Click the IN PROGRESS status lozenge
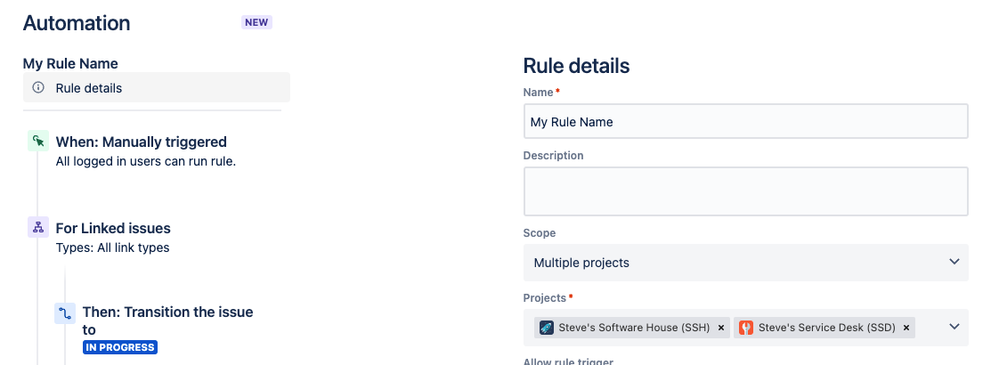This screenshot has width=999, height=365. (120, 347)
